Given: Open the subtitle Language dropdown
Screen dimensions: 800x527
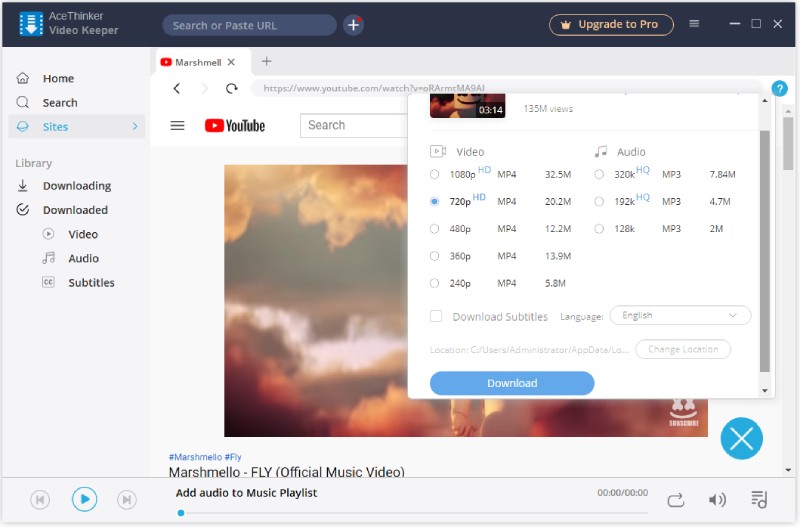Looking at the screenshot, I should 680,315.
